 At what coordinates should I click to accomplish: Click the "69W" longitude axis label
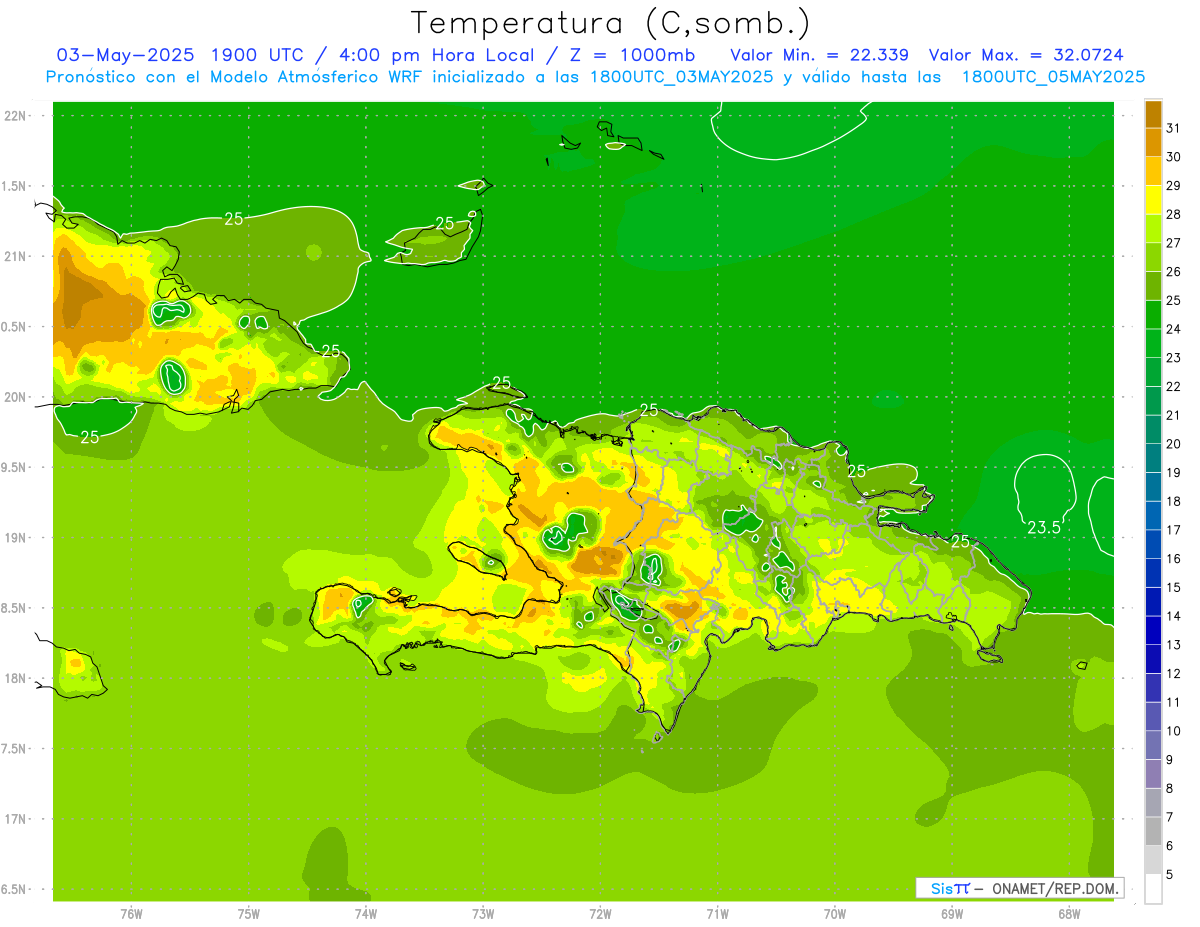[x=952, y=913]
